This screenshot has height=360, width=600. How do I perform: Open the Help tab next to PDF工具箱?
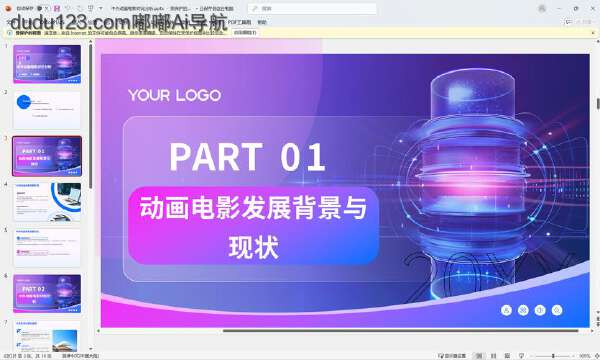(262, 22)
